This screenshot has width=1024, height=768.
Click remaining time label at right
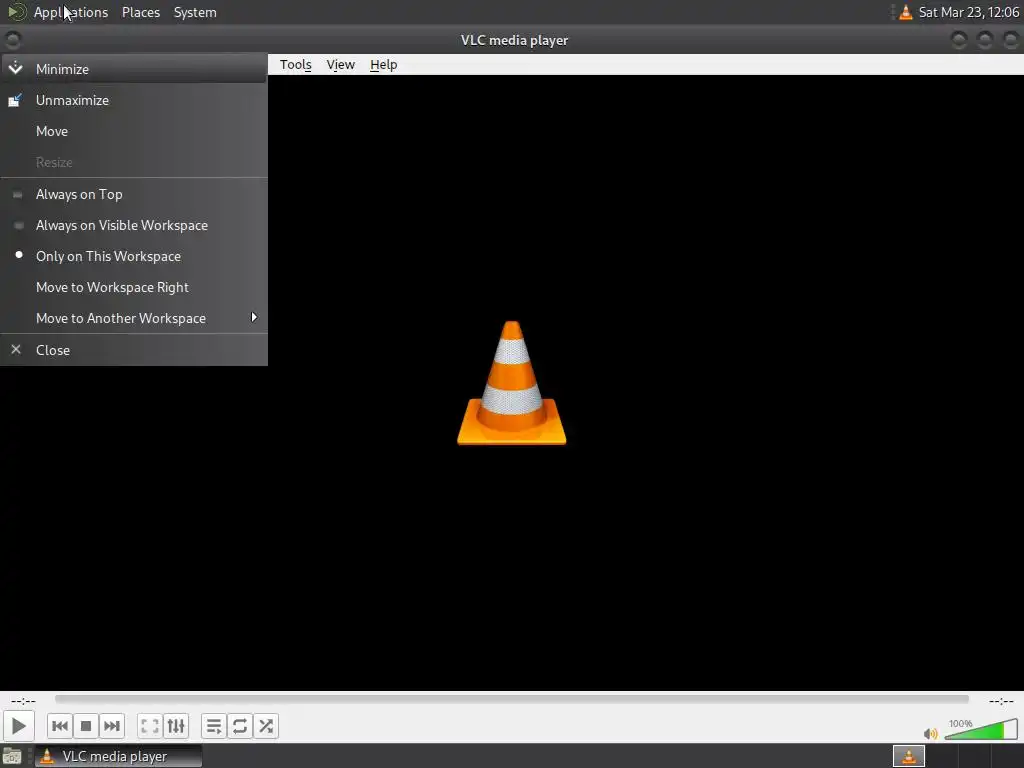pos(1001,701)
